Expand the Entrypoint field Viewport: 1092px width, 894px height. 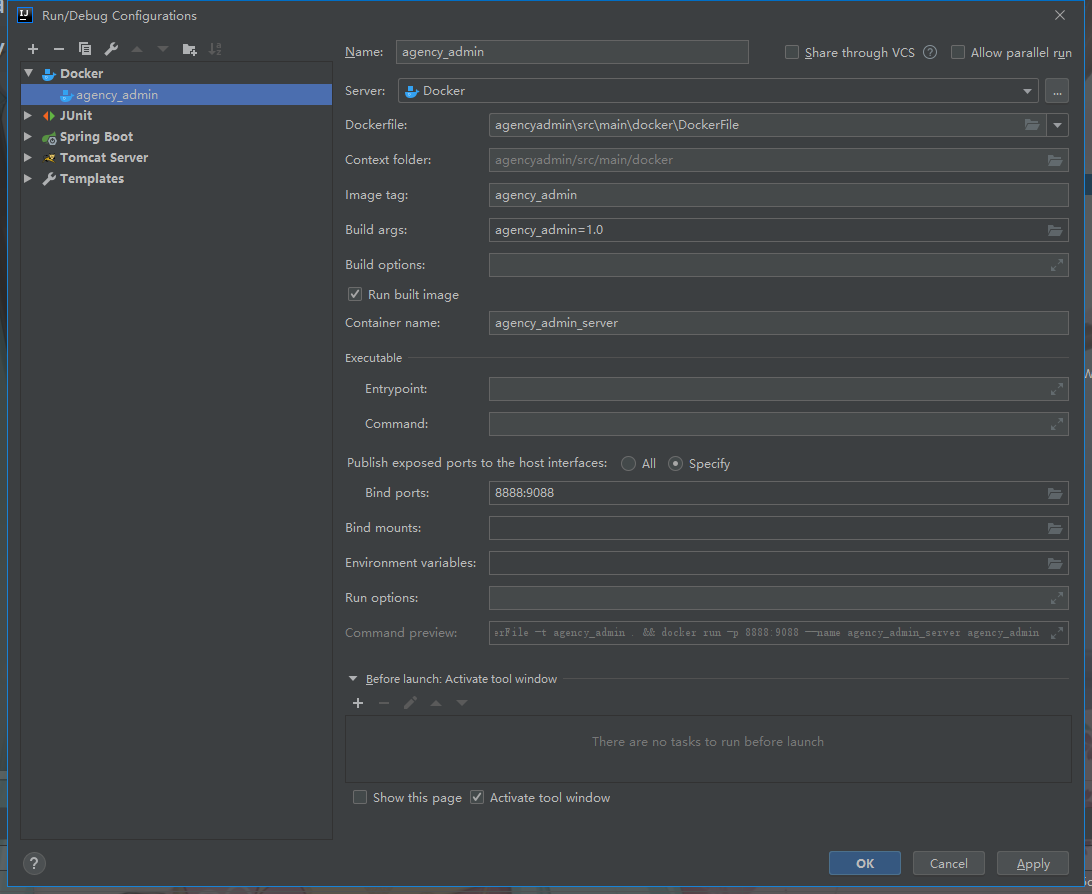tap(1056, 389)
